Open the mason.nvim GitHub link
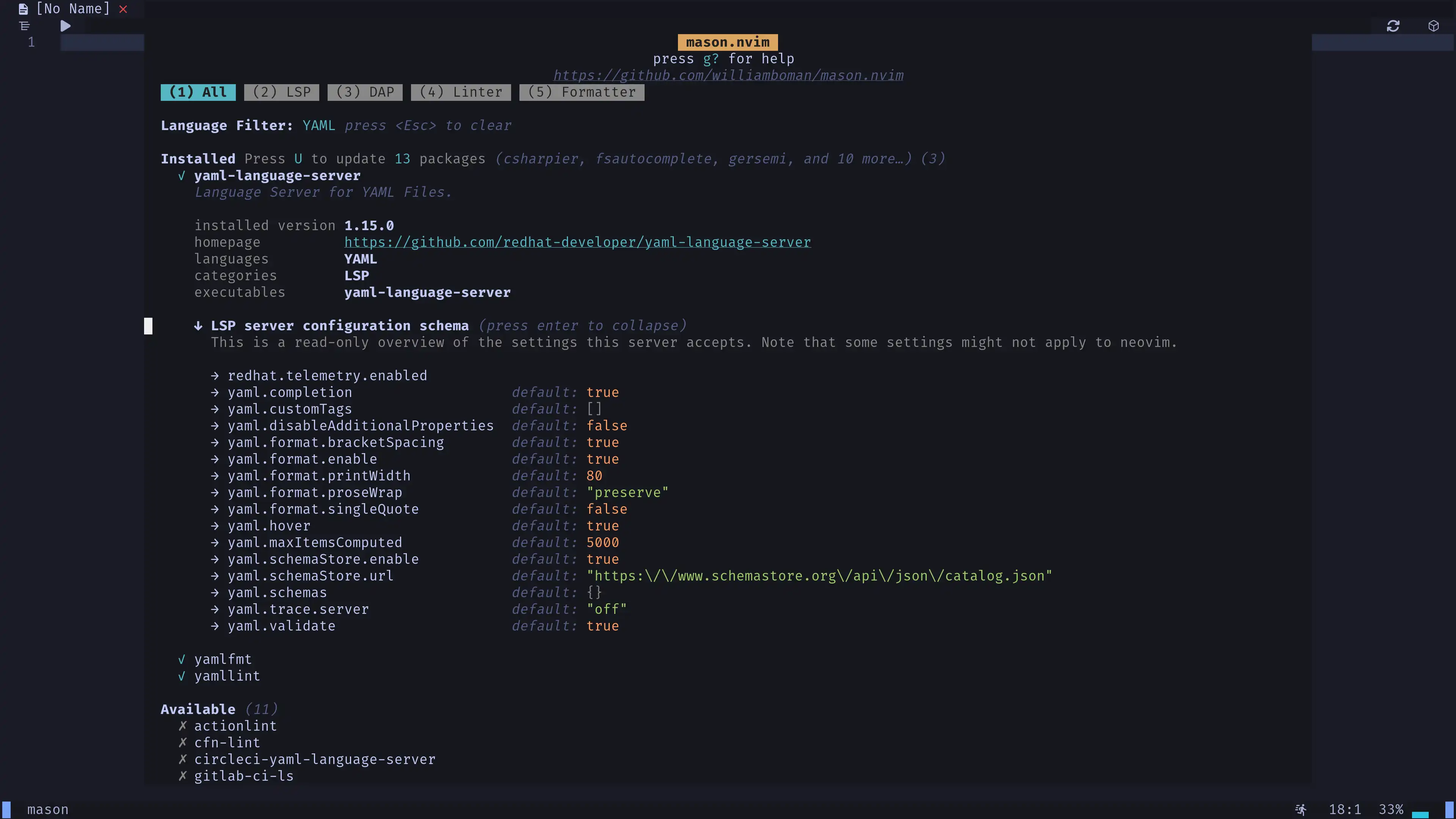The image size is (1456, 819). pyautogui.click(x=728, y=75)
